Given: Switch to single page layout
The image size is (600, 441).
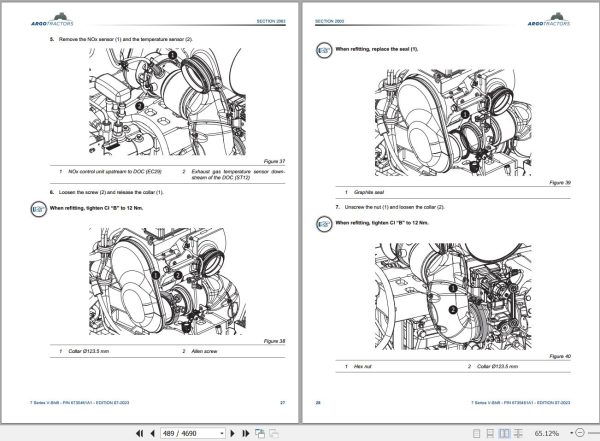Looking at the screenshot, I should pyautogui.click(x=476, y=433).
